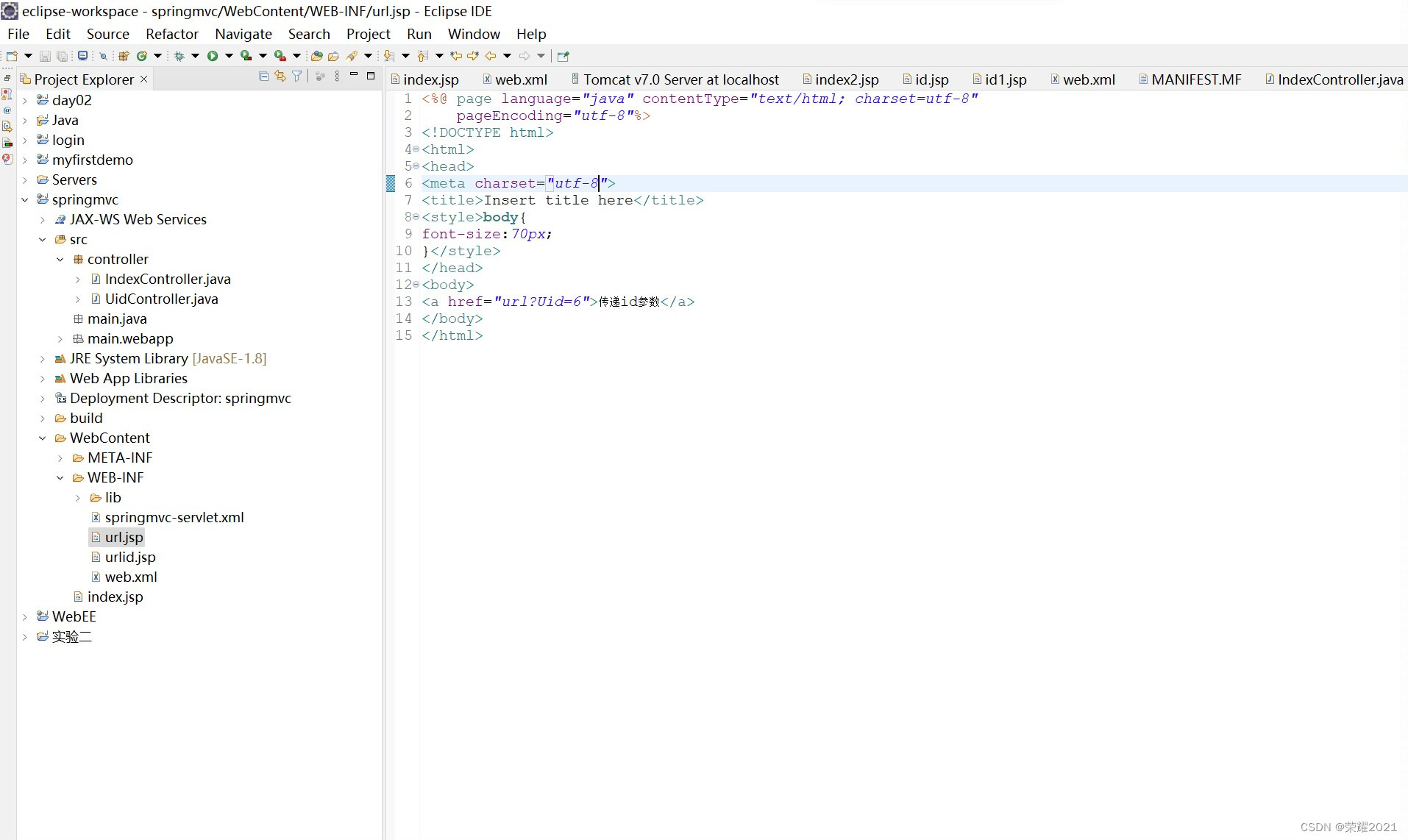Click the New file wizard icon
This screenshot has height=840, width=1408.
coord(12,56)
